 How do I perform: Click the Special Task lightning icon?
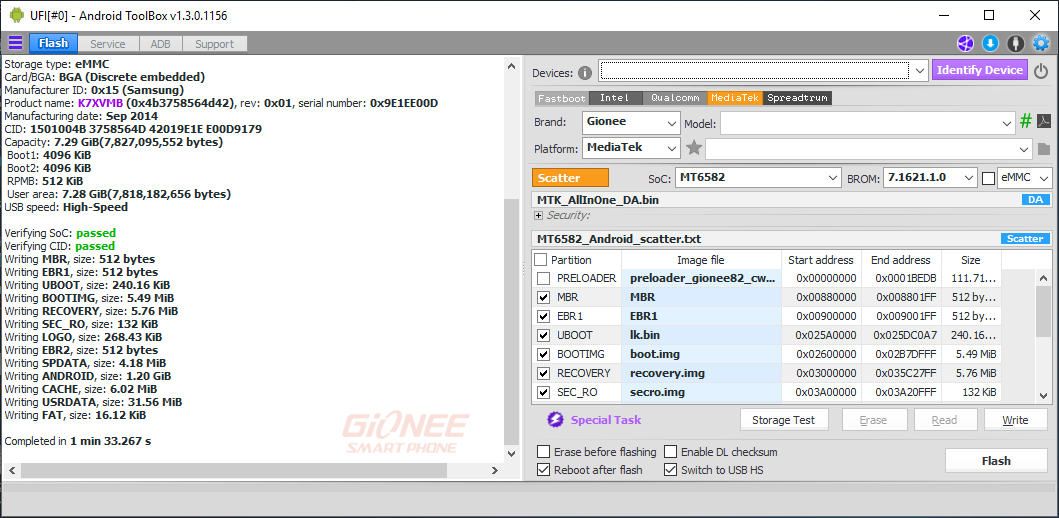(555, 420)
